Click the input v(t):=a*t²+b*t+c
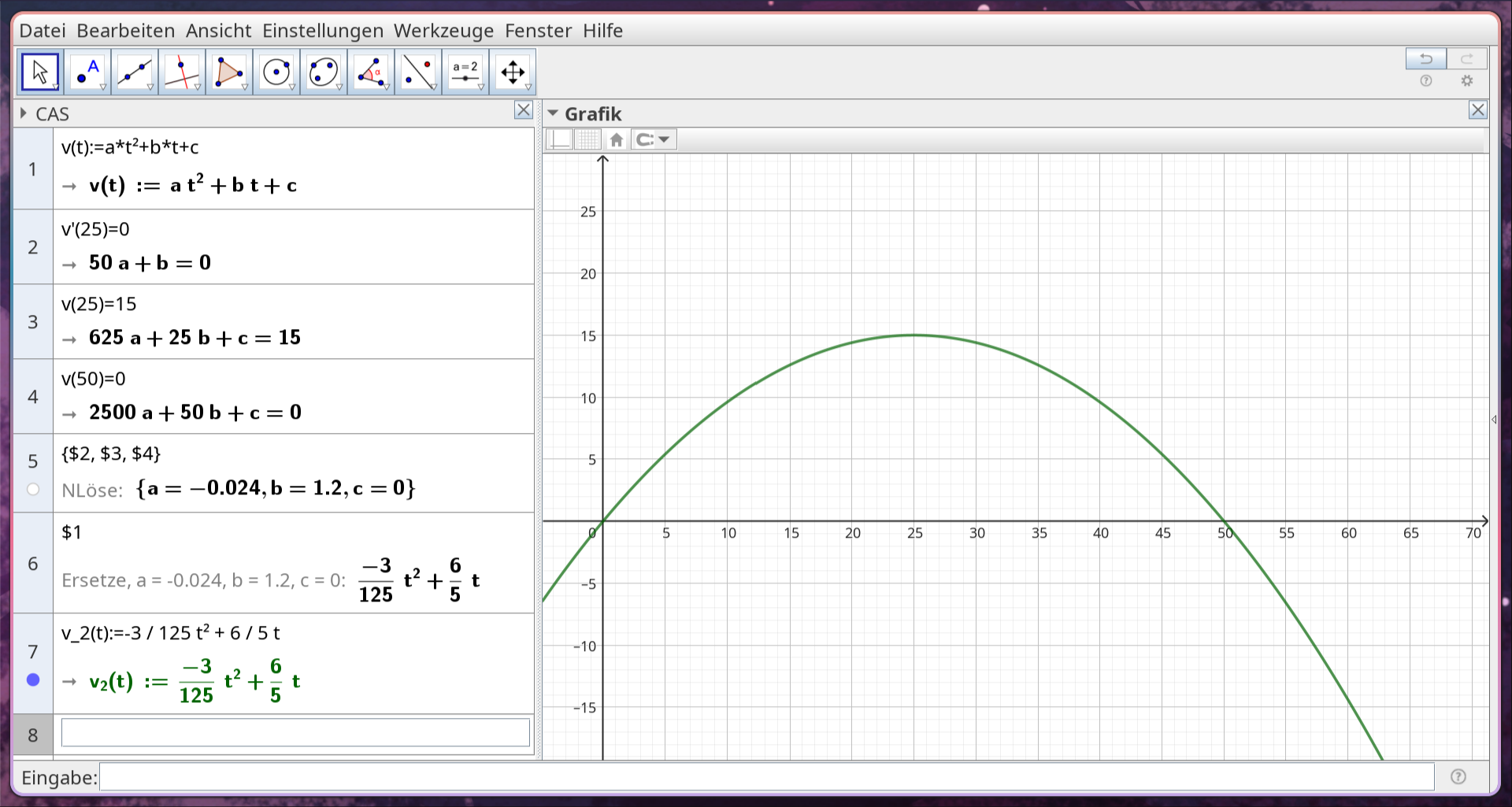This screenshot has width=1512, height=807. [130, 147]
